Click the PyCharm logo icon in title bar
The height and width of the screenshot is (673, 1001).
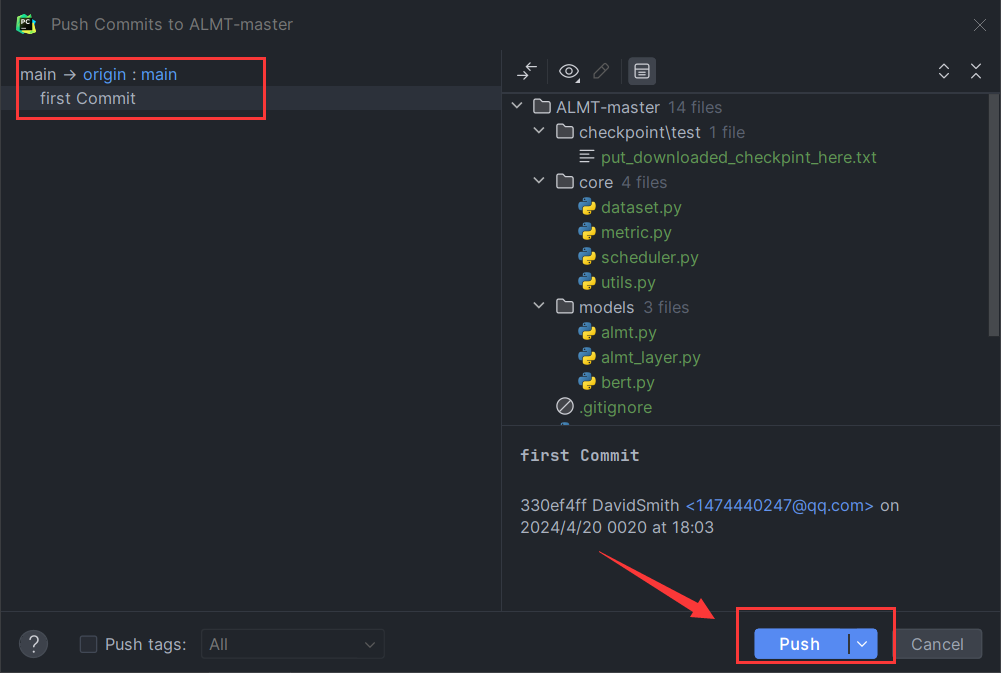coord(26,24)
